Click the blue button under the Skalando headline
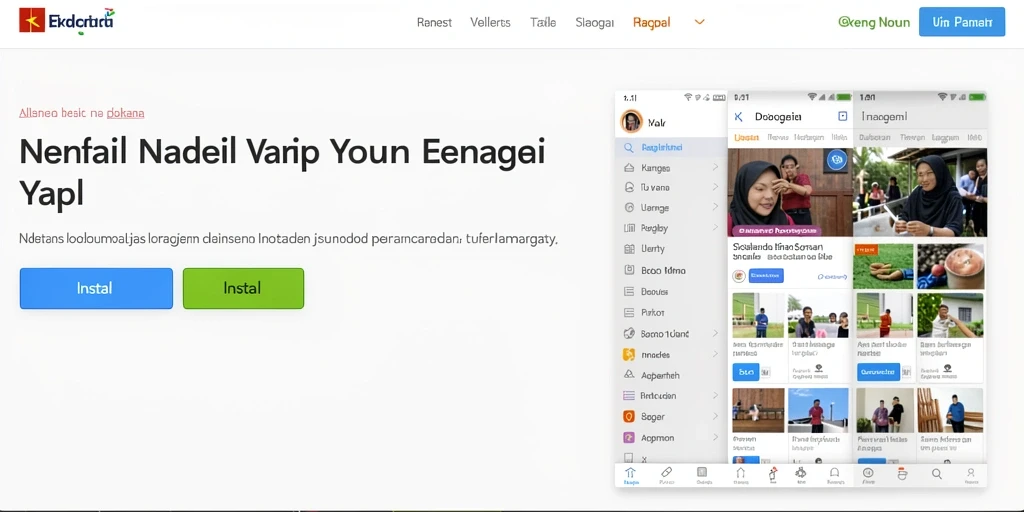This screenshot has width=1024, height=512. [766, 276]
